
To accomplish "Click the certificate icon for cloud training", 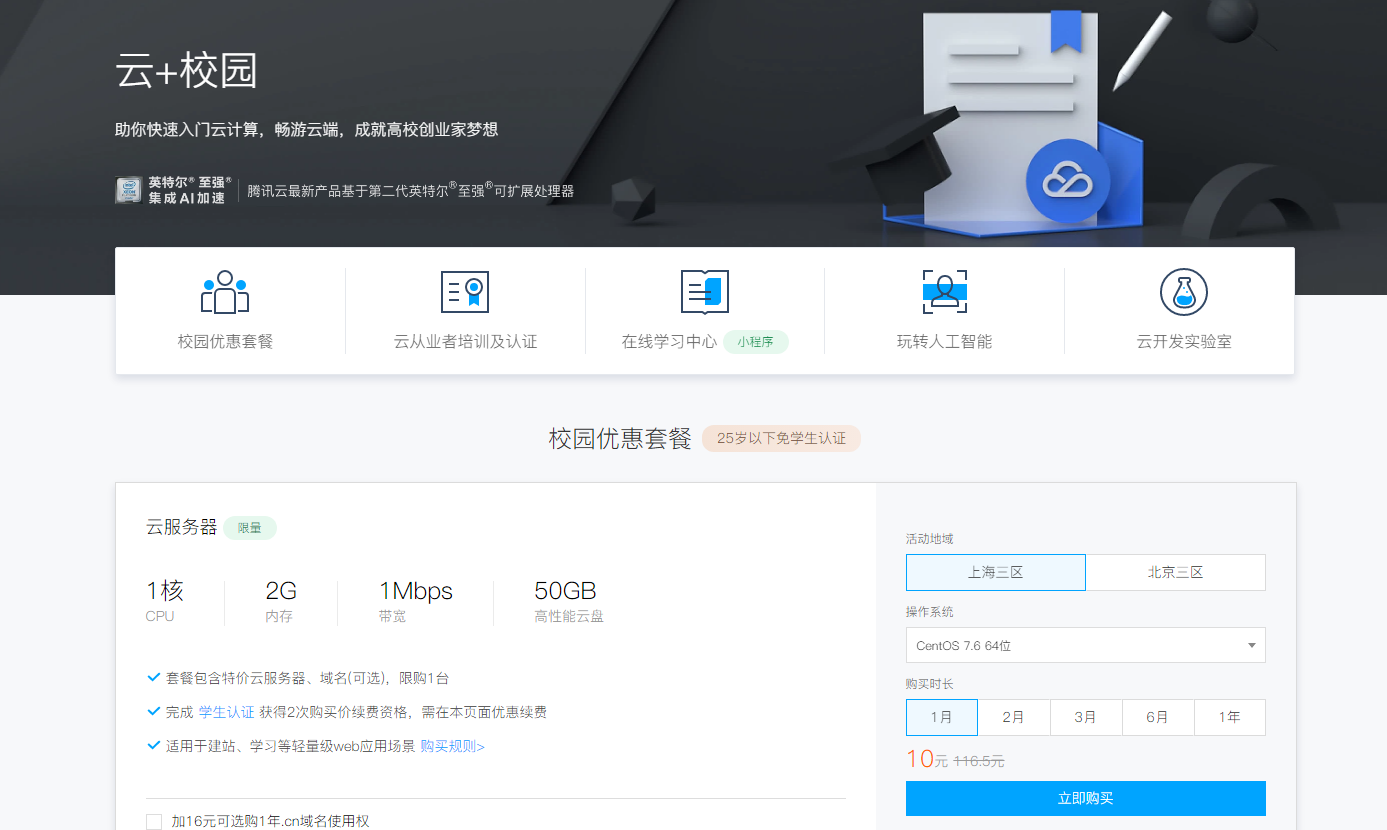I will click(465, 292).
